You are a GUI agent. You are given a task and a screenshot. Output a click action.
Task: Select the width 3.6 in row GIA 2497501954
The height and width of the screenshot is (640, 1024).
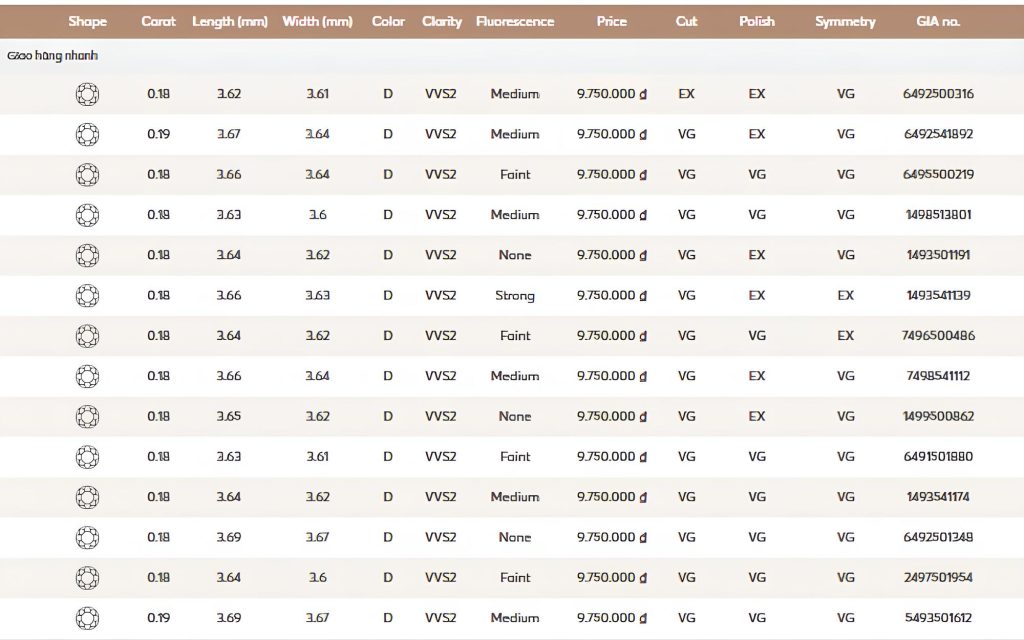click(x=317, y=578)
